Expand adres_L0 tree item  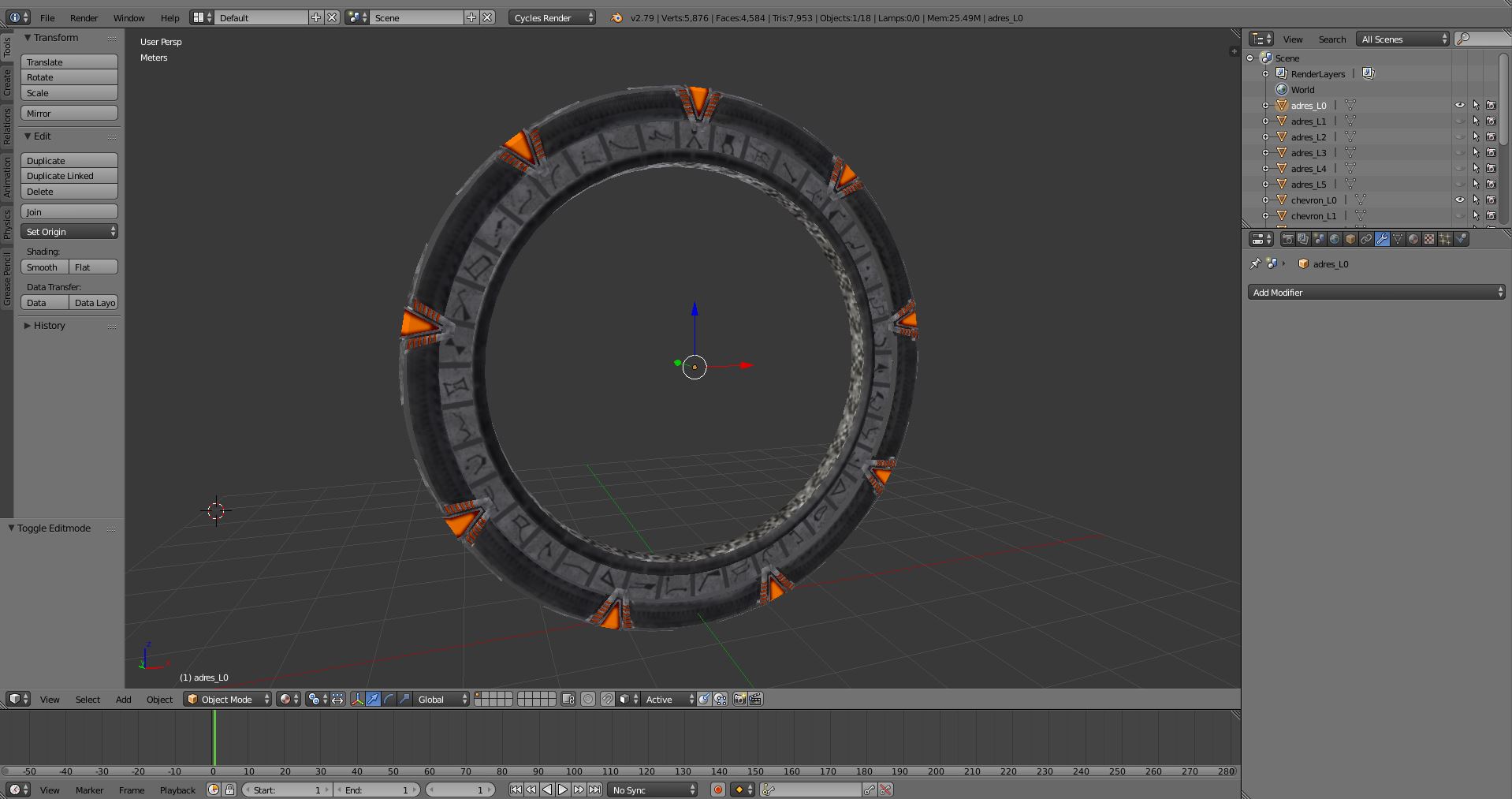1266,105
